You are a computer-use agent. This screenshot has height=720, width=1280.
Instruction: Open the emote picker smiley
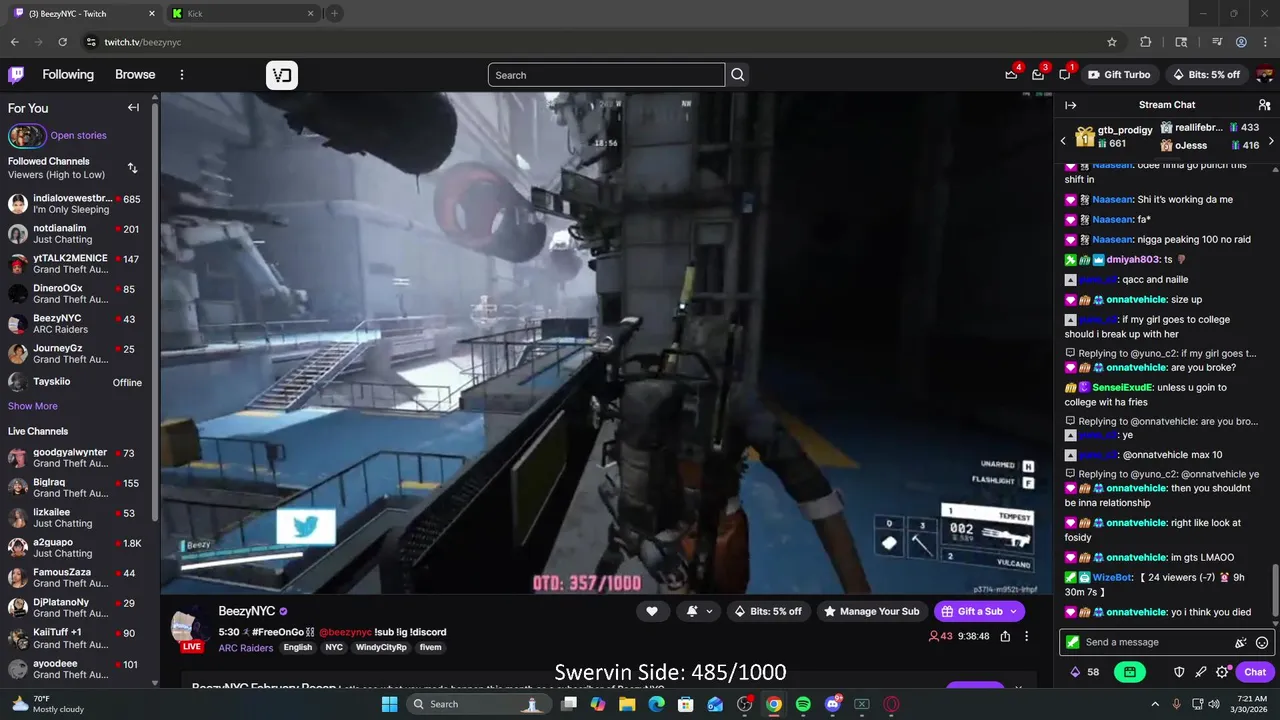(x=1262, y=643)
